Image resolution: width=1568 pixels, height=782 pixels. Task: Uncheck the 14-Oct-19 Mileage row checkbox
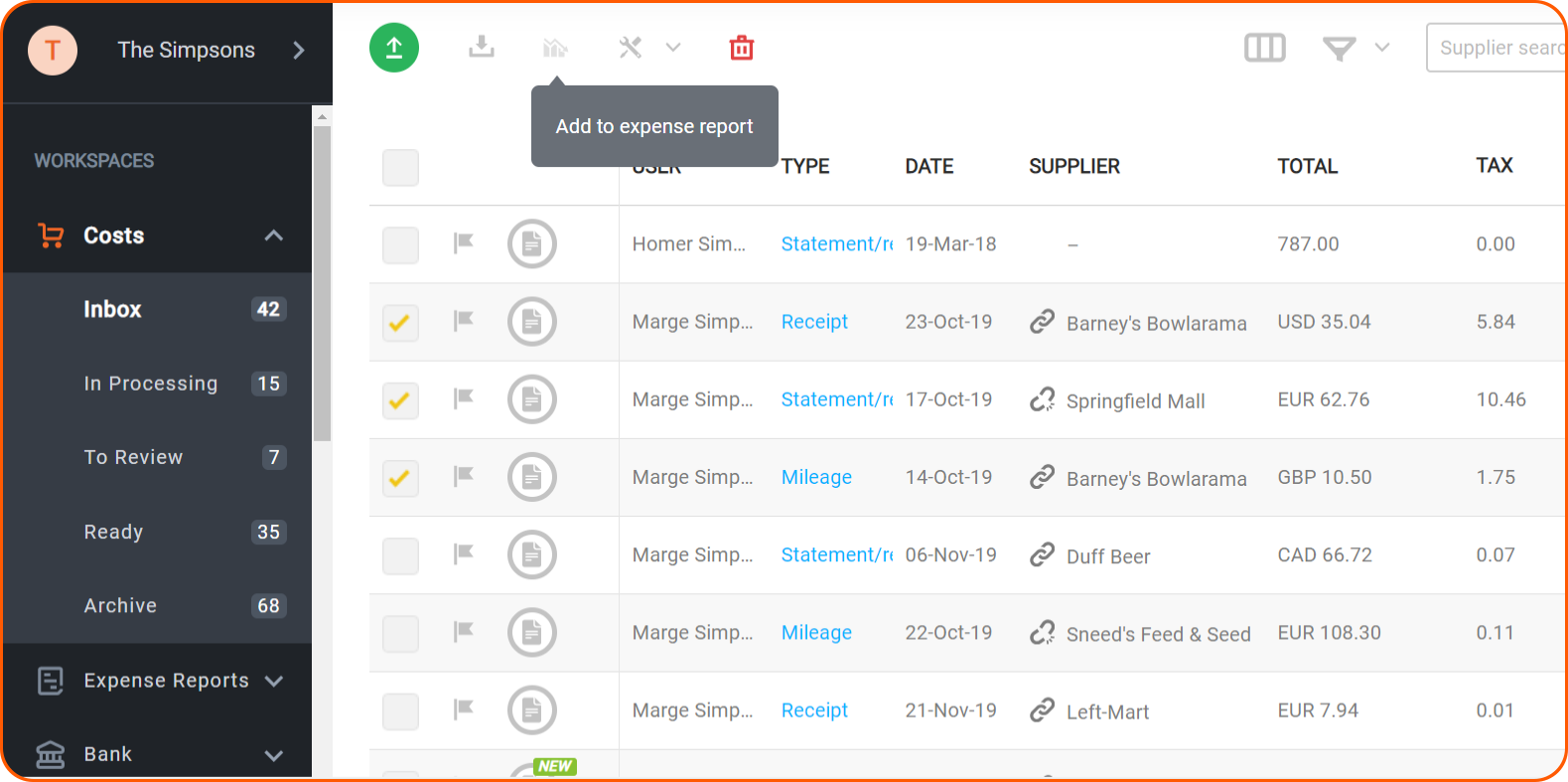coord(400,478)
